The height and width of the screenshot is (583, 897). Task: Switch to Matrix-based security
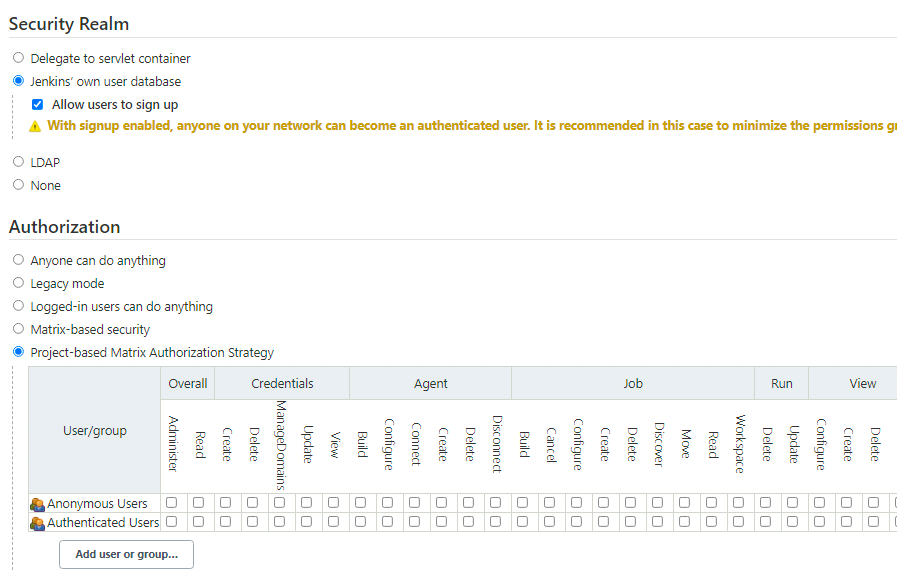coord(18,328)
